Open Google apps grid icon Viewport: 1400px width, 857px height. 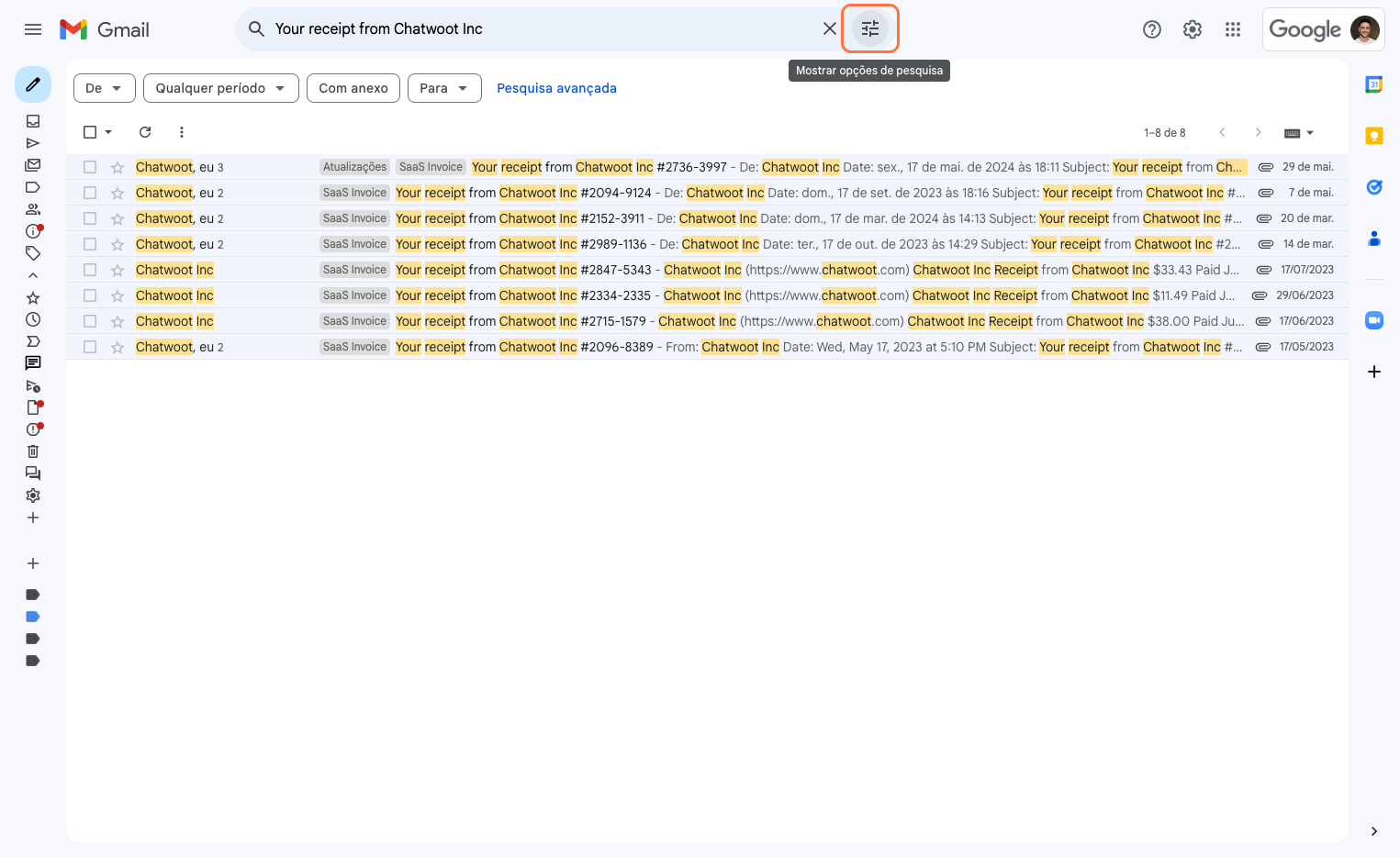tap(1233, 29)
